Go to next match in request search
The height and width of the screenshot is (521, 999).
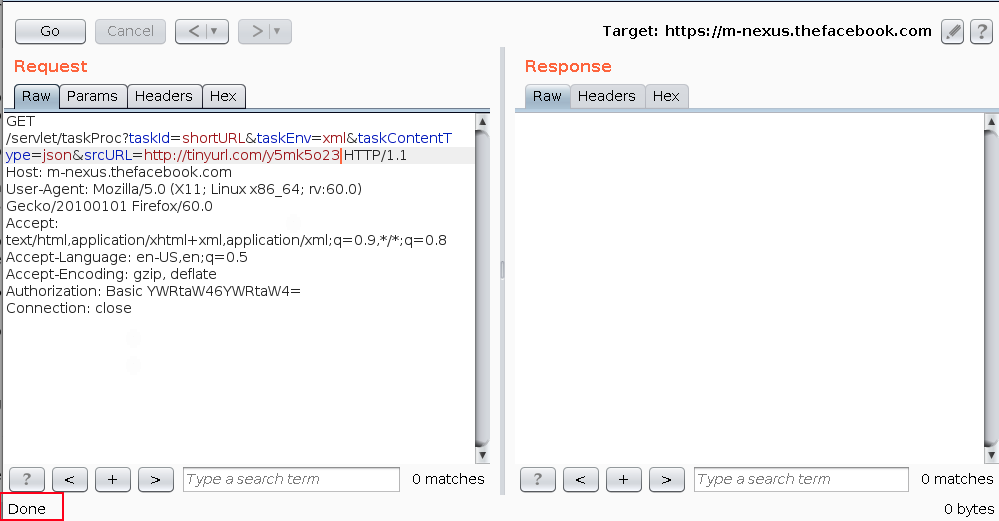point(155,479)
